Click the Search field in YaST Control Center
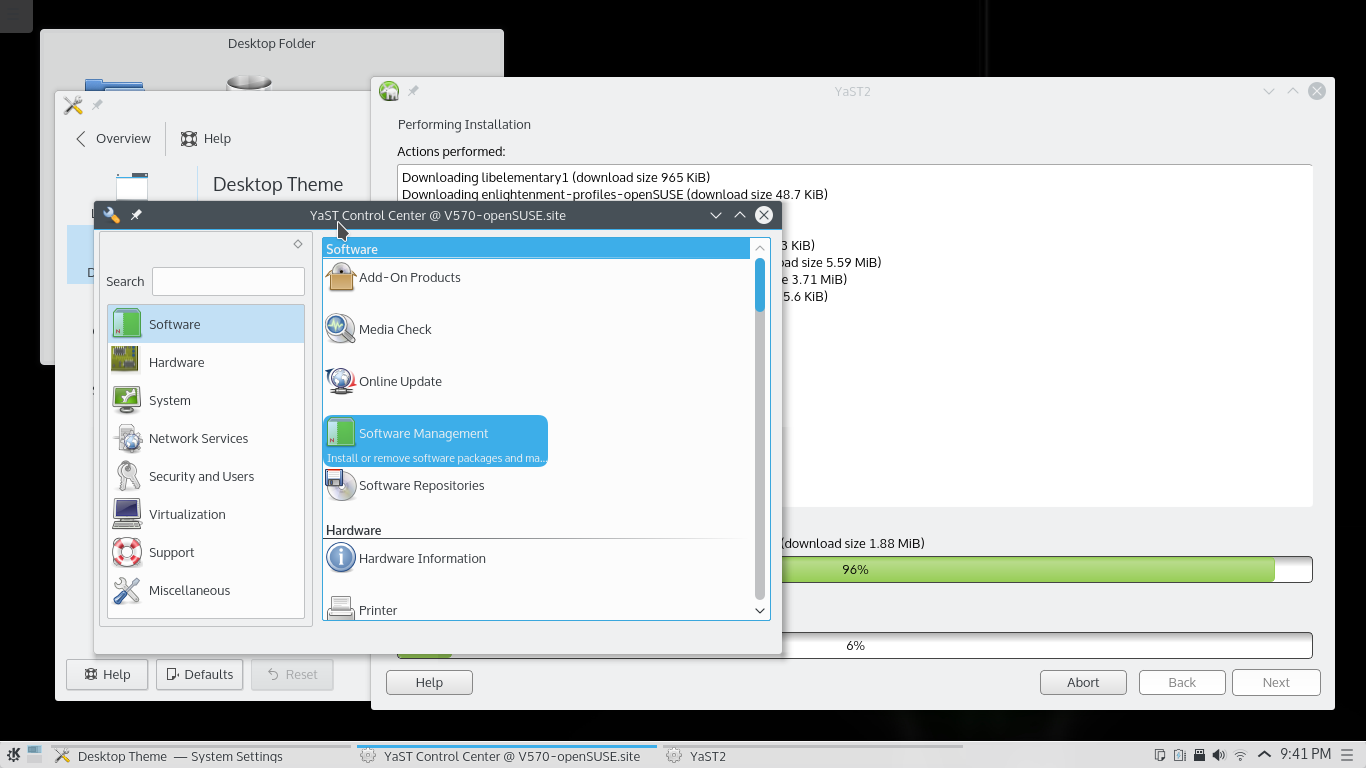This screenshot has height=768, width=1366. (x=228, y=281)
